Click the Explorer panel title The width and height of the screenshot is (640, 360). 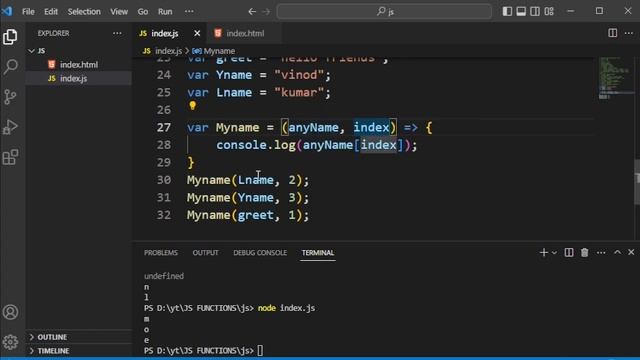[53, 33]
